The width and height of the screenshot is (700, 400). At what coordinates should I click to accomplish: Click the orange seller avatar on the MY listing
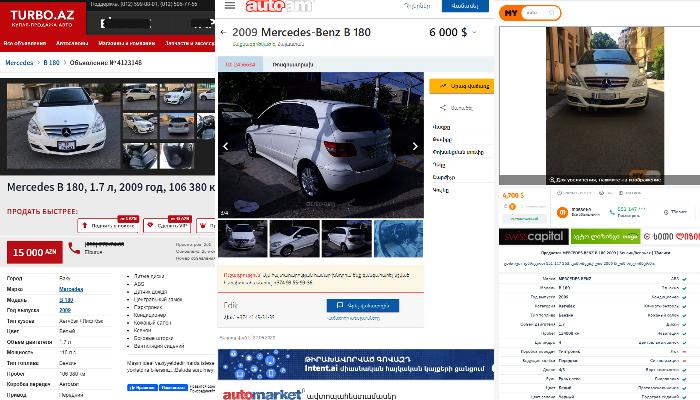pos(562,212)
